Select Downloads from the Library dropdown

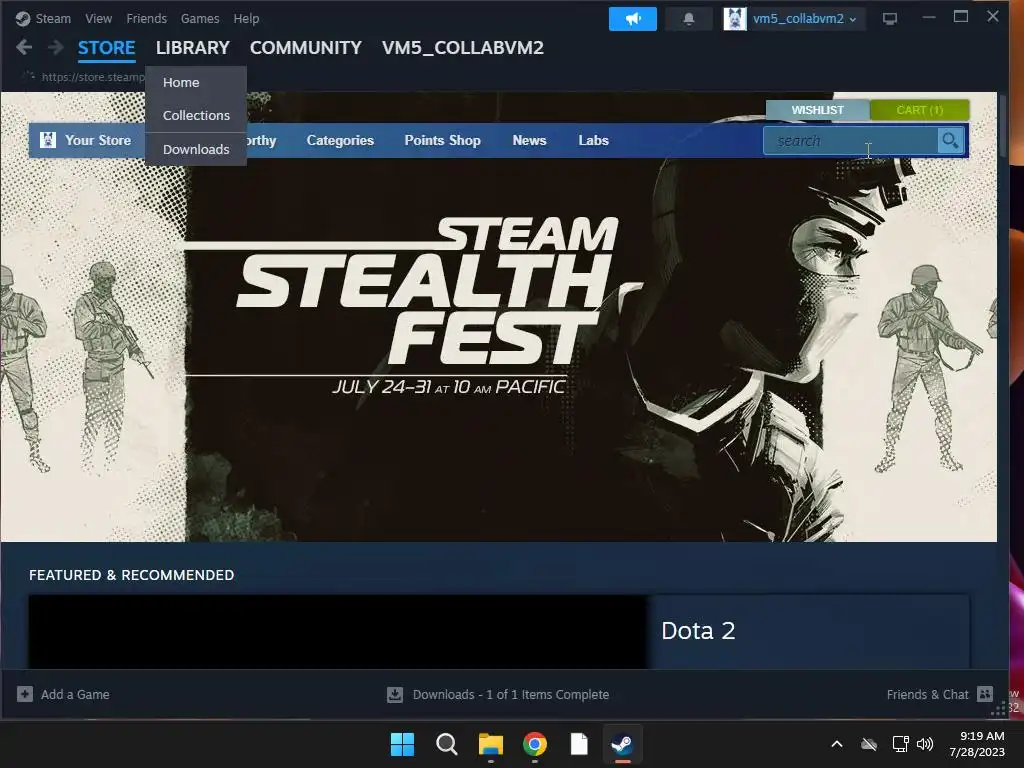pyautogui.click(x=196, y=150)
